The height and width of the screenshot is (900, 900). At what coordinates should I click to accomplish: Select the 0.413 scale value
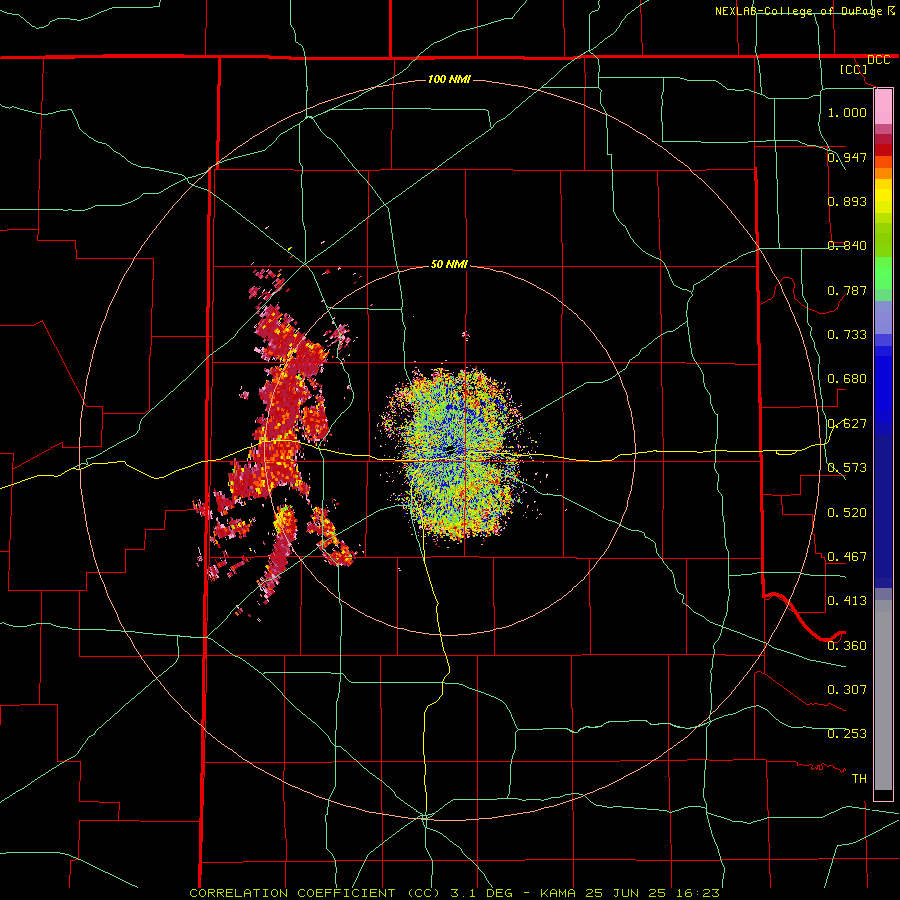847,601
